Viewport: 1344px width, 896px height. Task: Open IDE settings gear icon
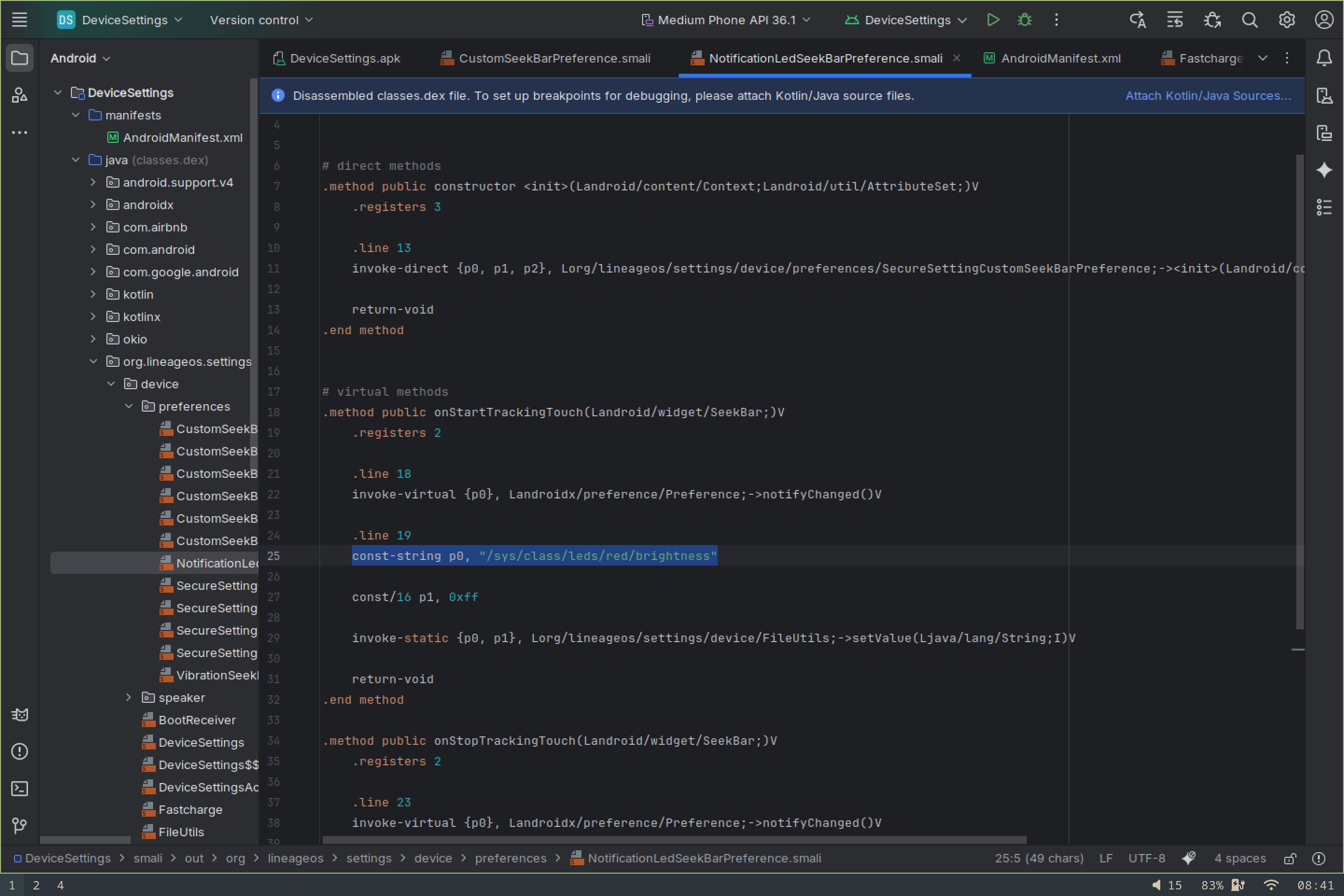tap(1286, 20)
